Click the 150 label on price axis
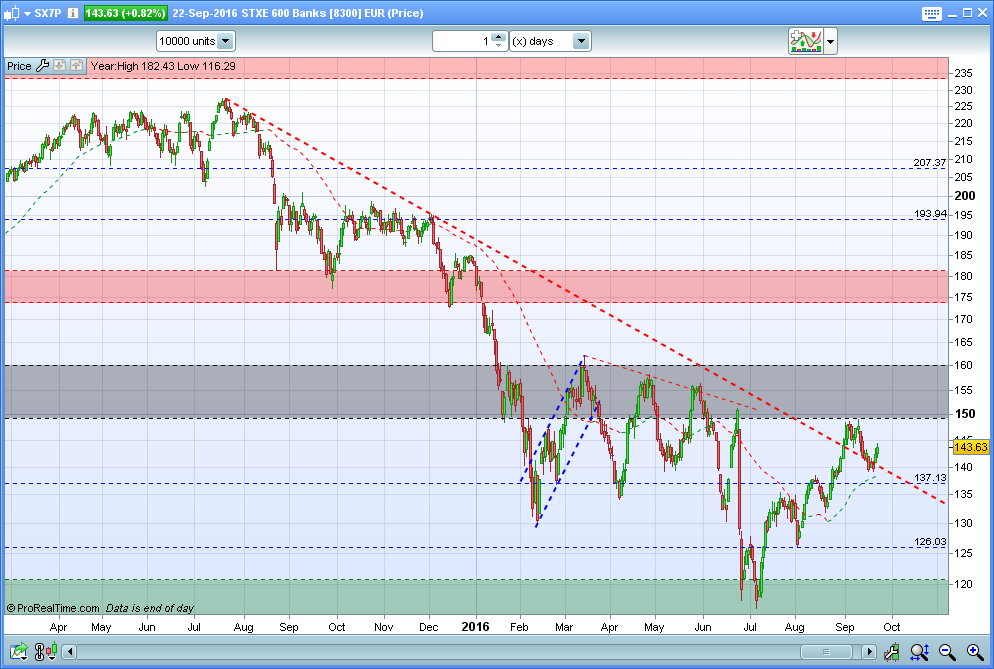 coord(965,414)
